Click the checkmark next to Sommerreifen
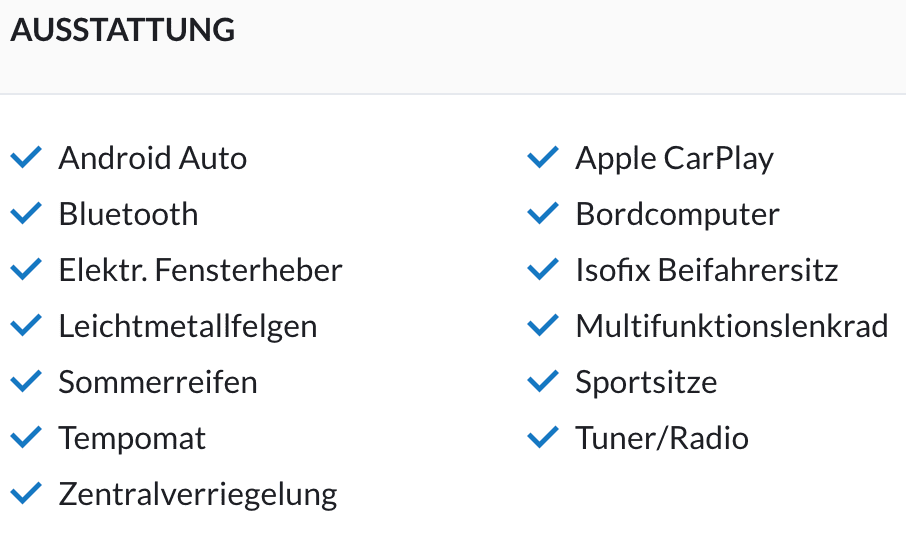 pos(26,381)
